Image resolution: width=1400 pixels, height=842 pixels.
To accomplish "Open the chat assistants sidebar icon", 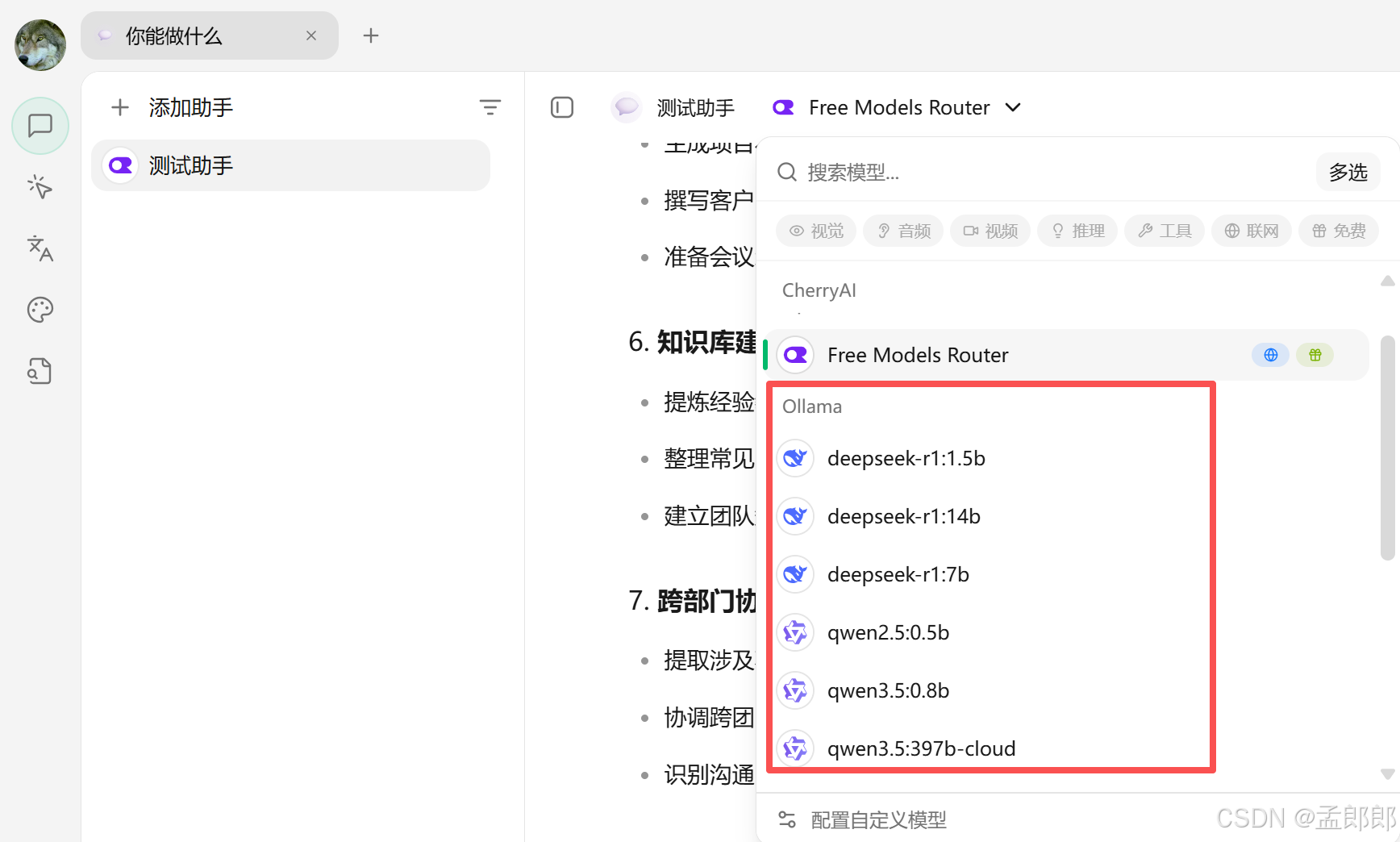I will click(40, 126).
